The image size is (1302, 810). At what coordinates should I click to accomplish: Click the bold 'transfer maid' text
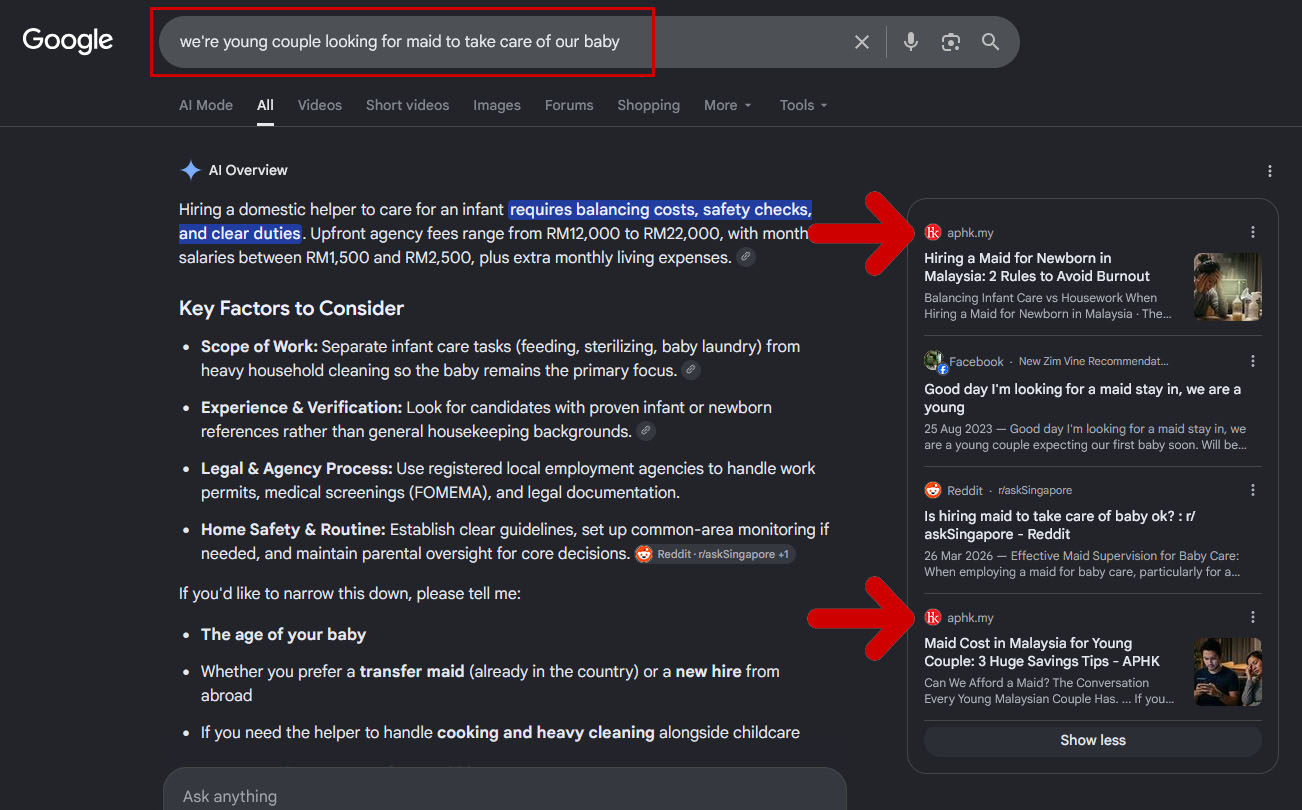click(x=412, y=671)
